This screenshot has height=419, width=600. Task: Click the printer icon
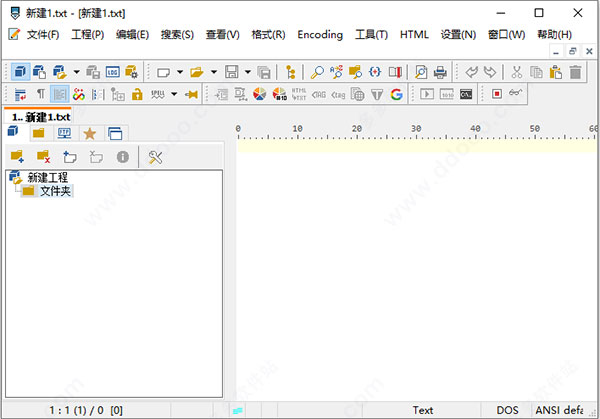(440, 72)
